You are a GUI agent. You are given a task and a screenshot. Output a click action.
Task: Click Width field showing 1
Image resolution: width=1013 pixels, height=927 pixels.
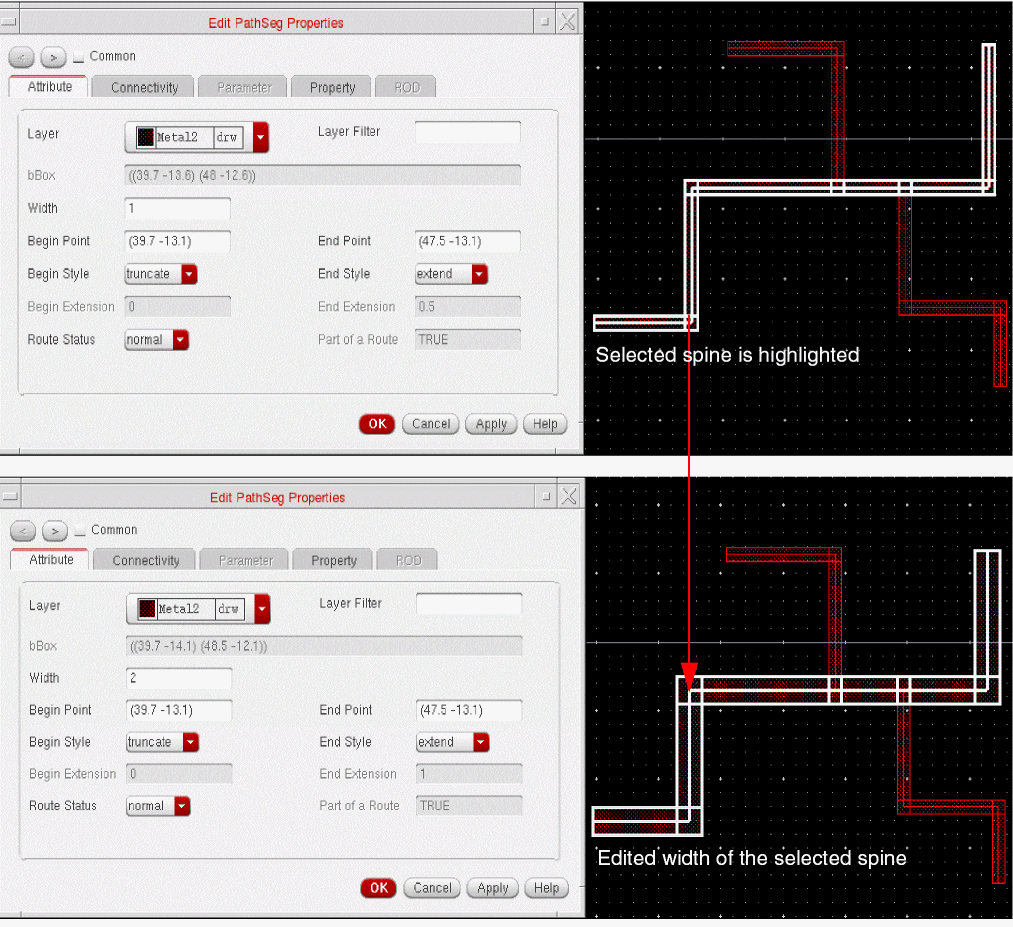point(177,208)
